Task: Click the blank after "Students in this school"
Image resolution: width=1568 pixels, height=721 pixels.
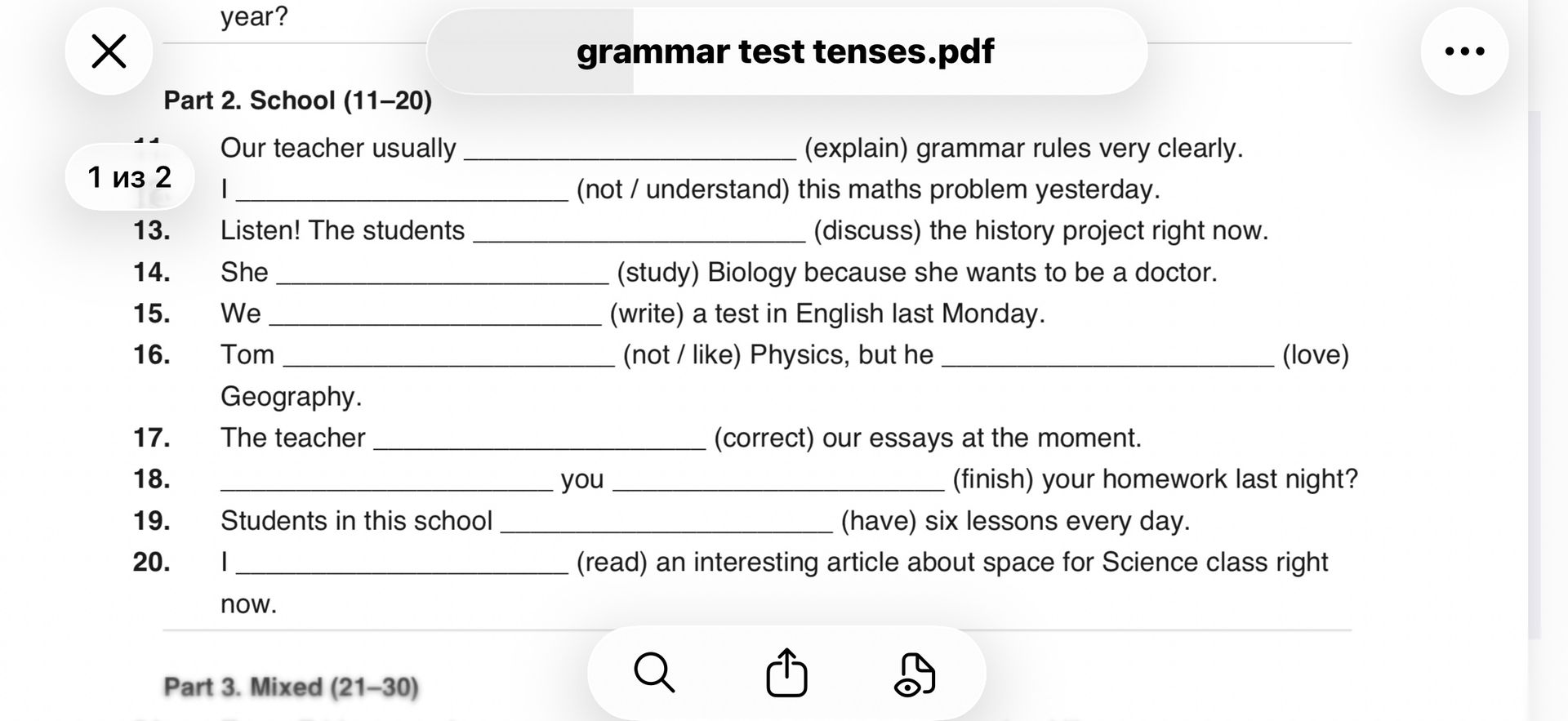Action: (666, 523)
